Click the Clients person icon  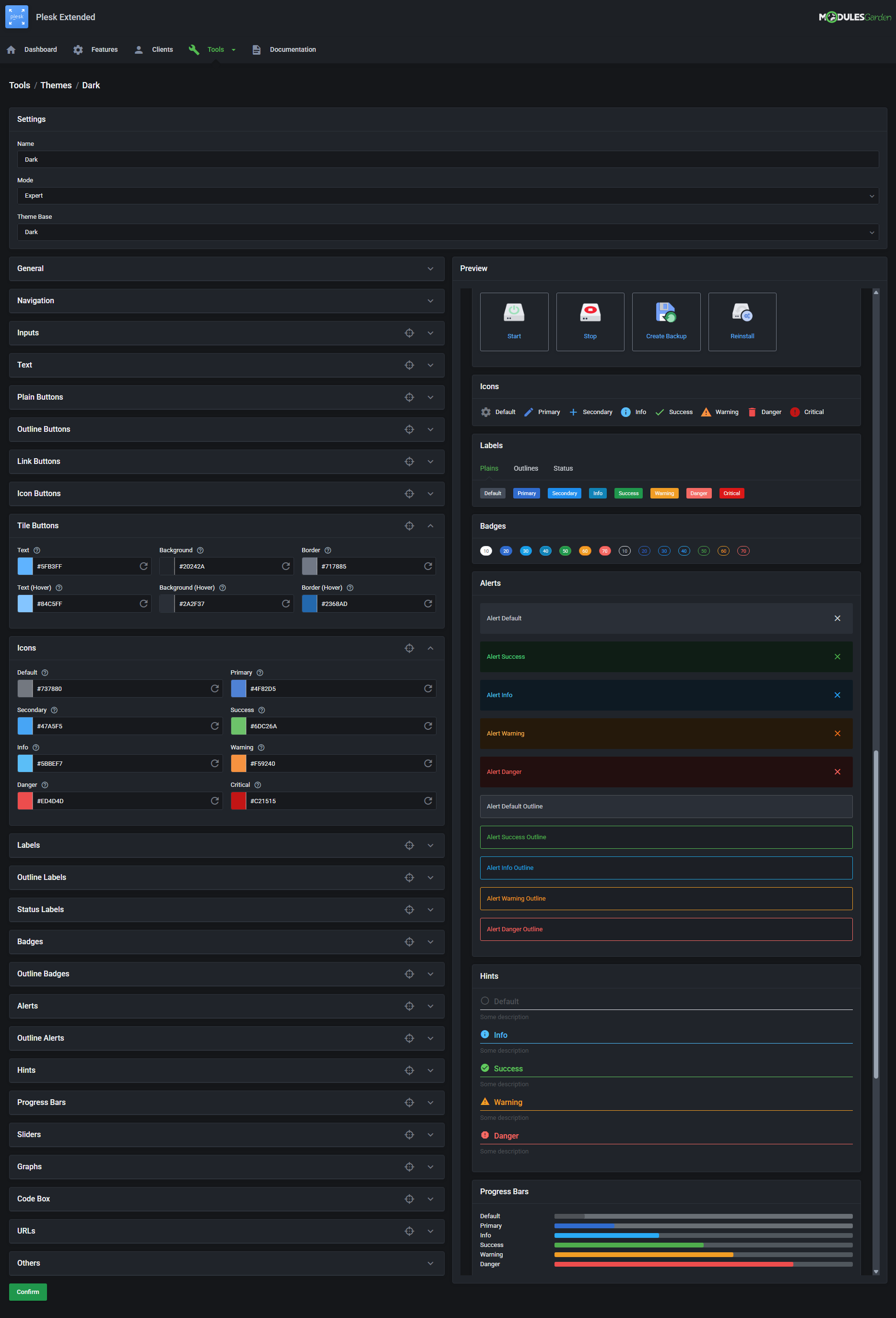(138, 50)
